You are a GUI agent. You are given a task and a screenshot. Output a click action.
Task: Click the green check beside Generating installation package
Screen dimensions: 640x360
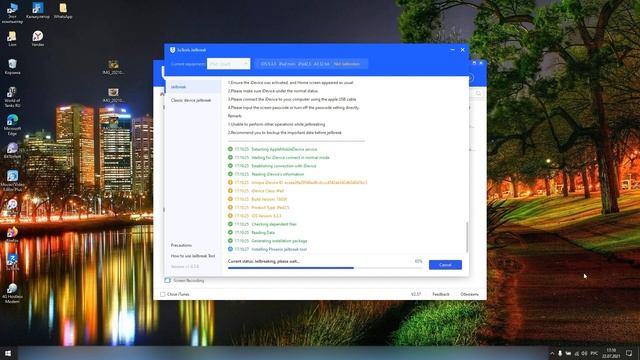[x=230, y=241]
